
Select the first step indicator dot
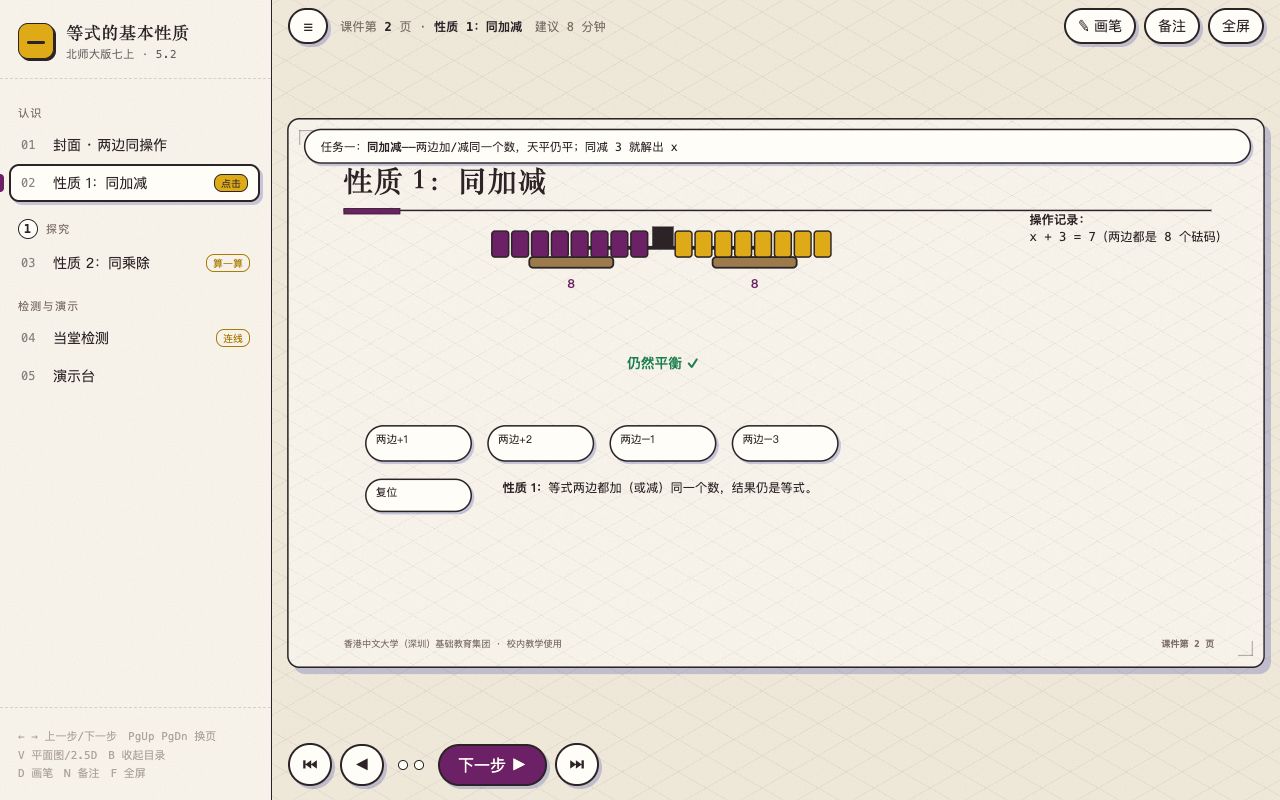pyautogui.click(x=403, y=765)
